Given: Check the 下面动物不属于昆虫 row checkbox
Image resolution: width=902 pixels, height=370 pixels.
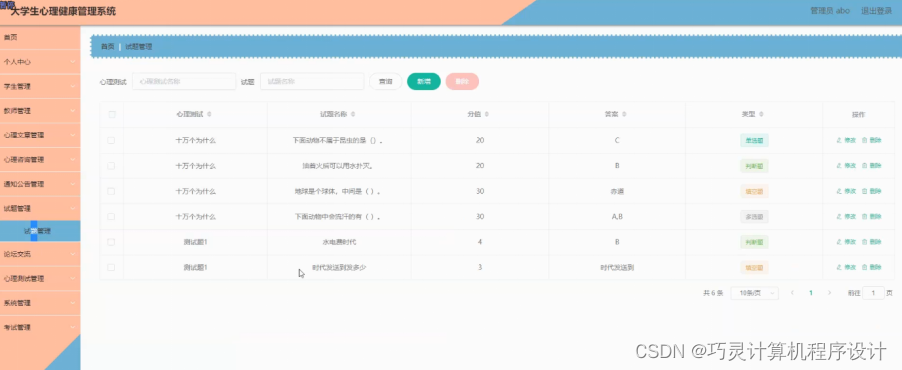Looking at the screenshot, I should pyautogui.click(x=112, y=140).
